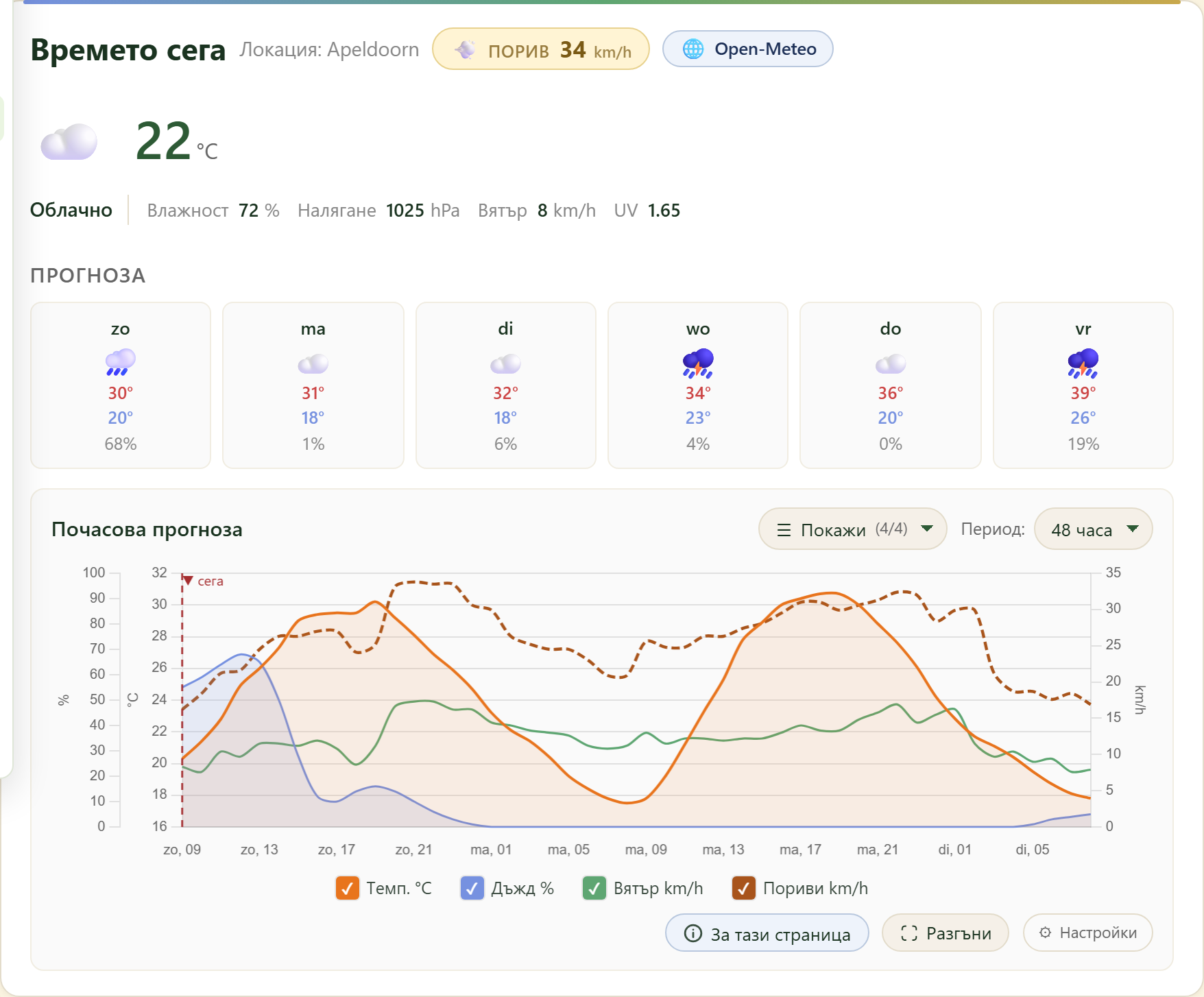
Task: Uncheck the Вятър km/h series checkbox
Action: tap(594, 888)
